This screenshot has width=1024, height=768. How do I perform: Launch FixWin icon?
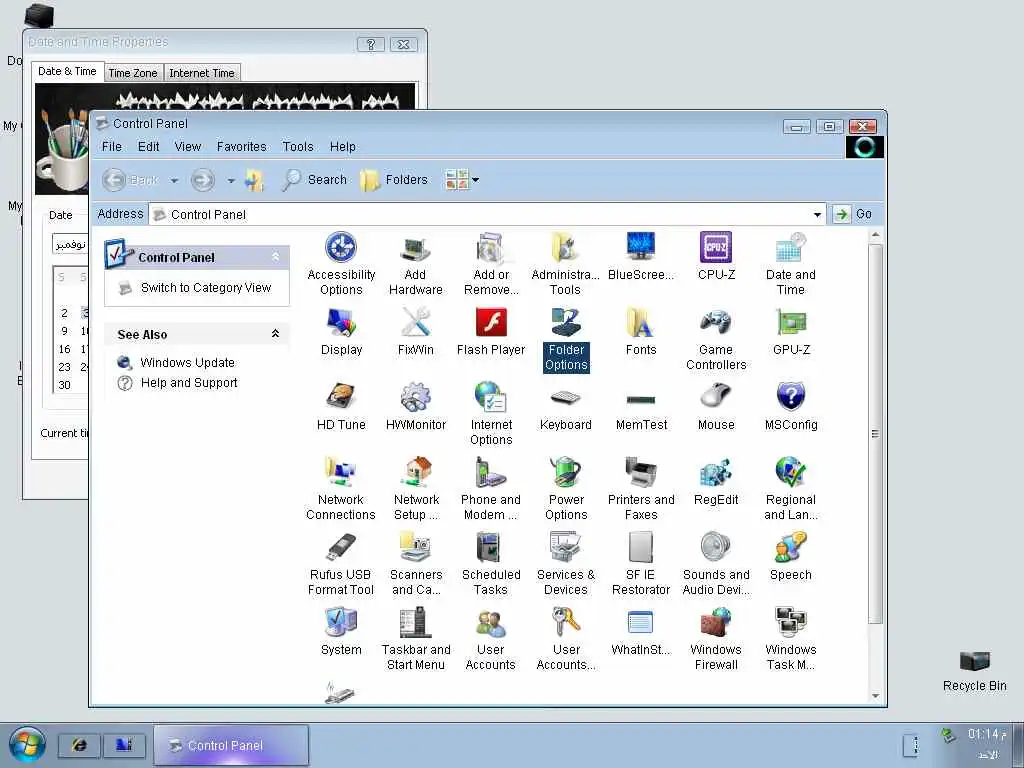coord(415,331)
